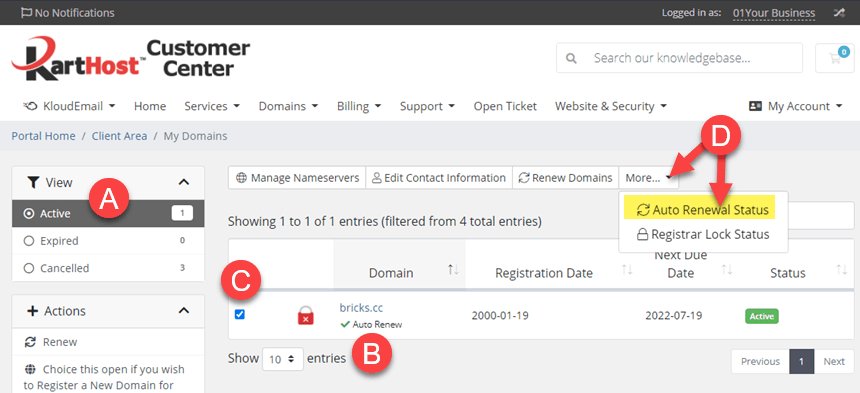Go to Home in navigation bar
This screenshot has height=393, width=860.
coord(150,106)
